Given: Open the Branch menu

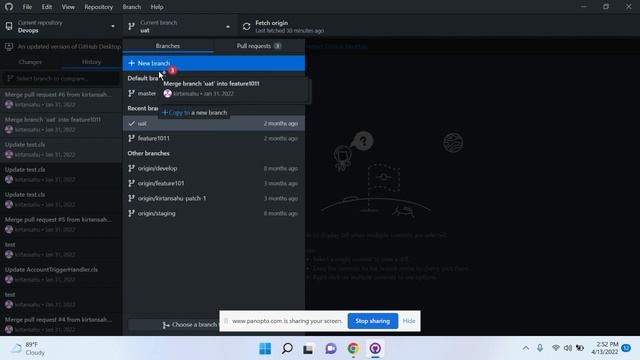Looking at the screenshot, I should [x=131, y=7].
